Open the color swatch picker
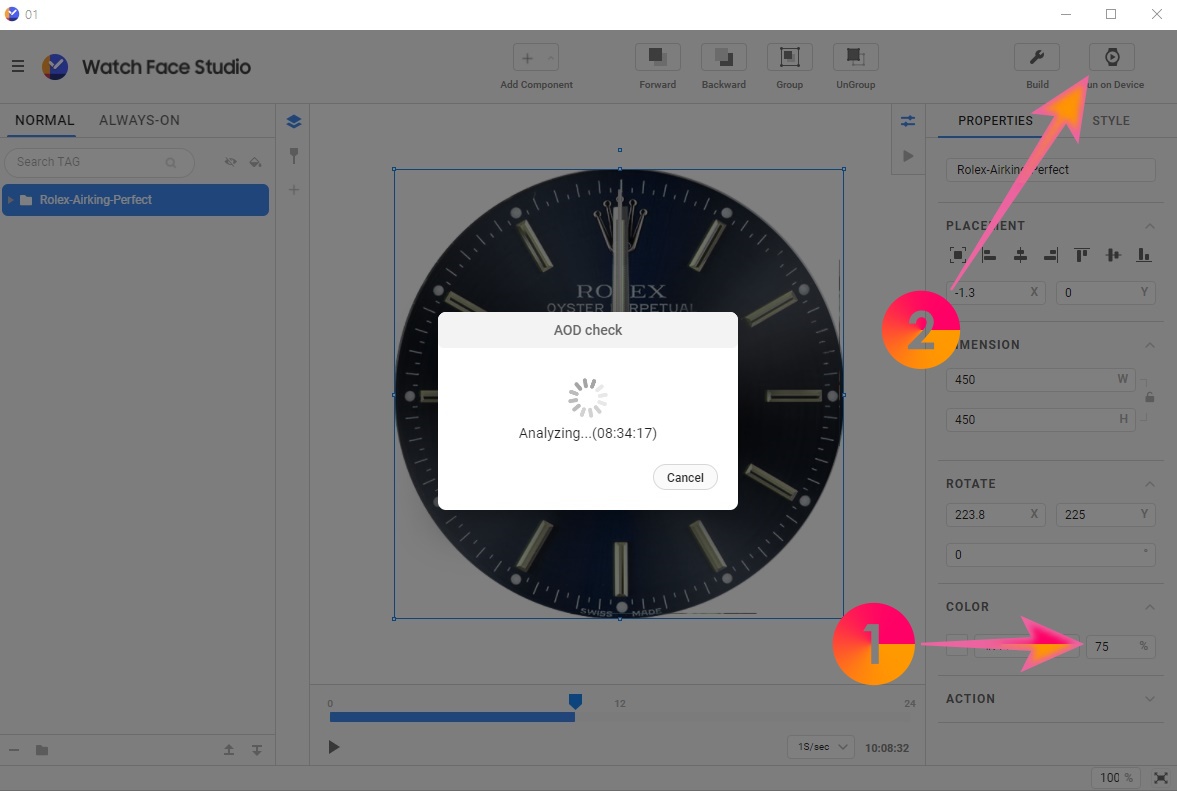 (956, 646)
